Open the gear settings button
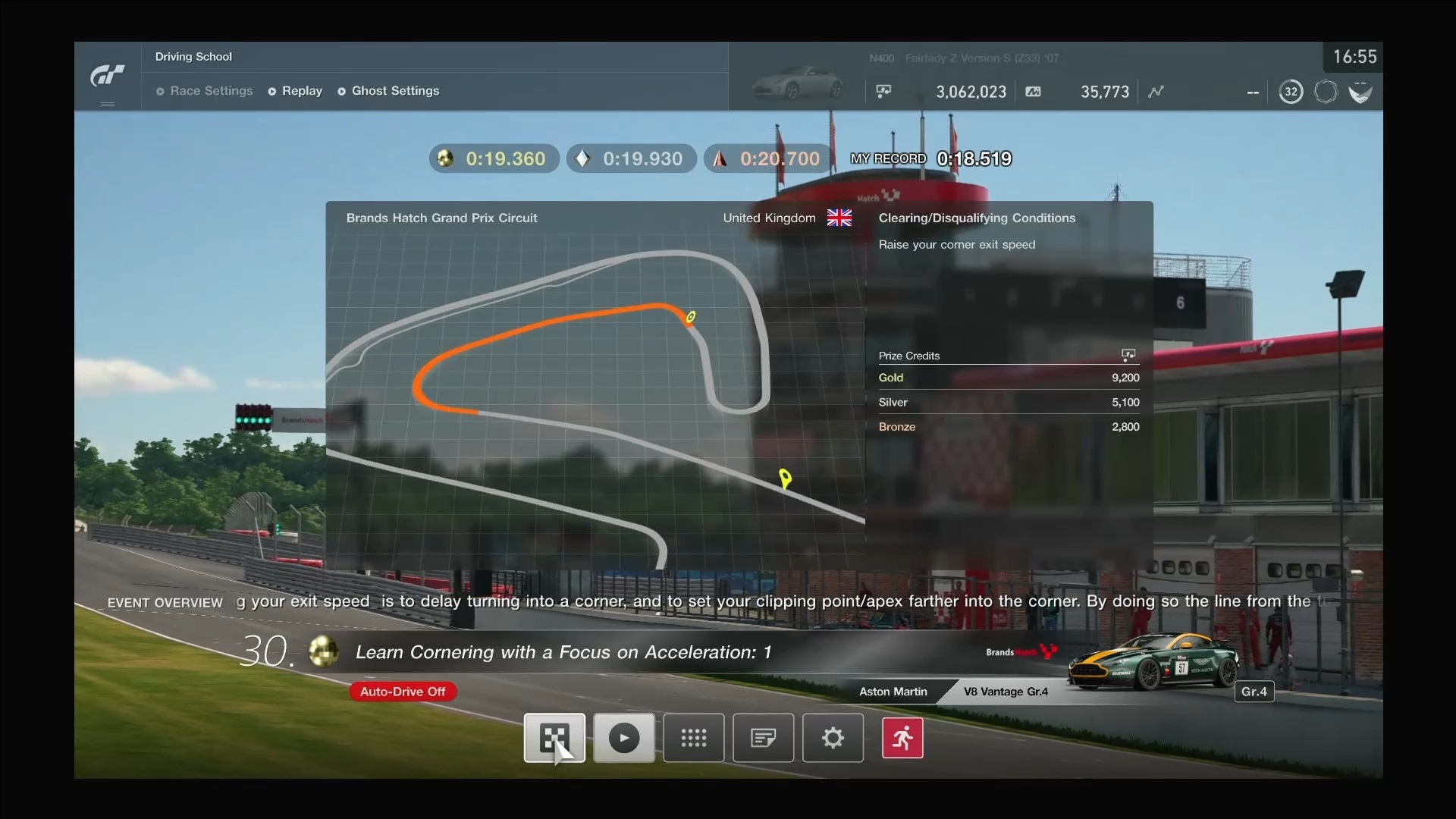The width and height of the screenshot is (1456, 819). [x=833, y=738]
